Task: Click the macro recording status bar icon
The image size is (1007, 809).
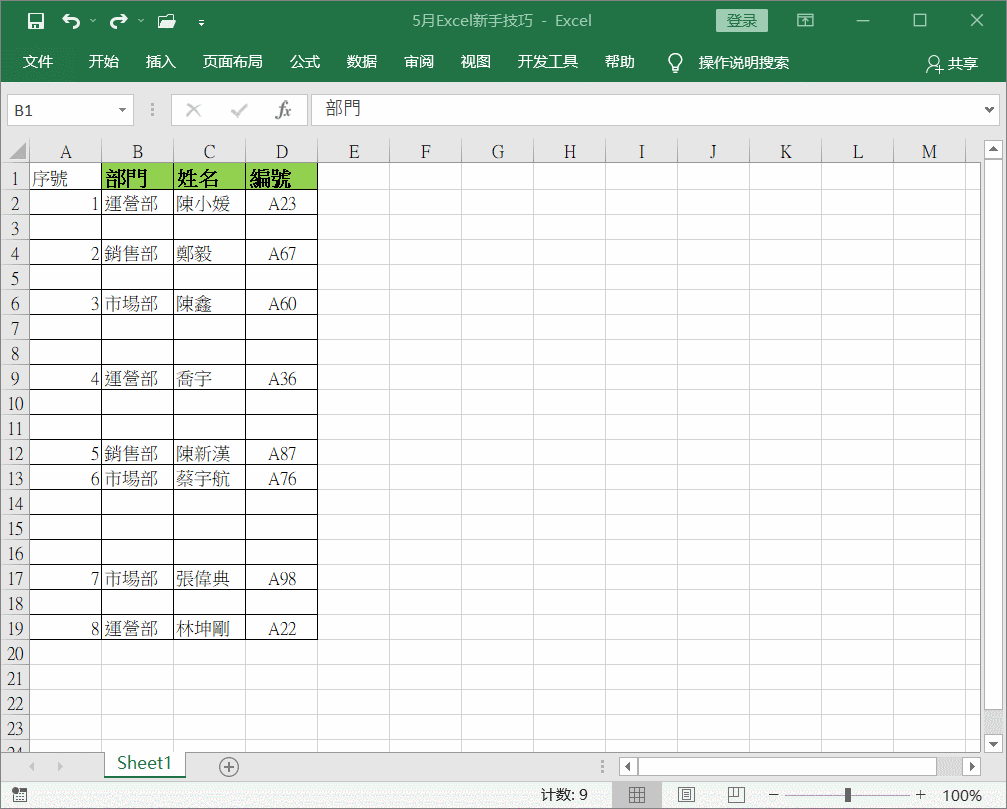Action: click(x=20, y=795)
